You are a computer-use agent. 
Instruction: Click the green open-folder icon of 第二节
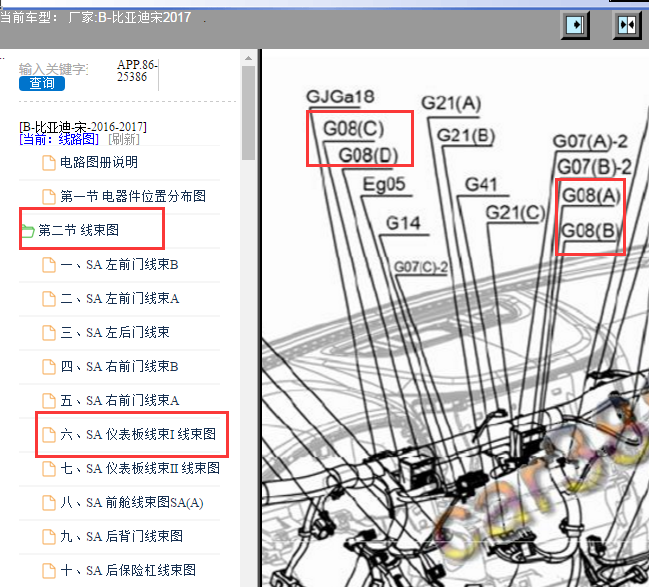[27, 231]
